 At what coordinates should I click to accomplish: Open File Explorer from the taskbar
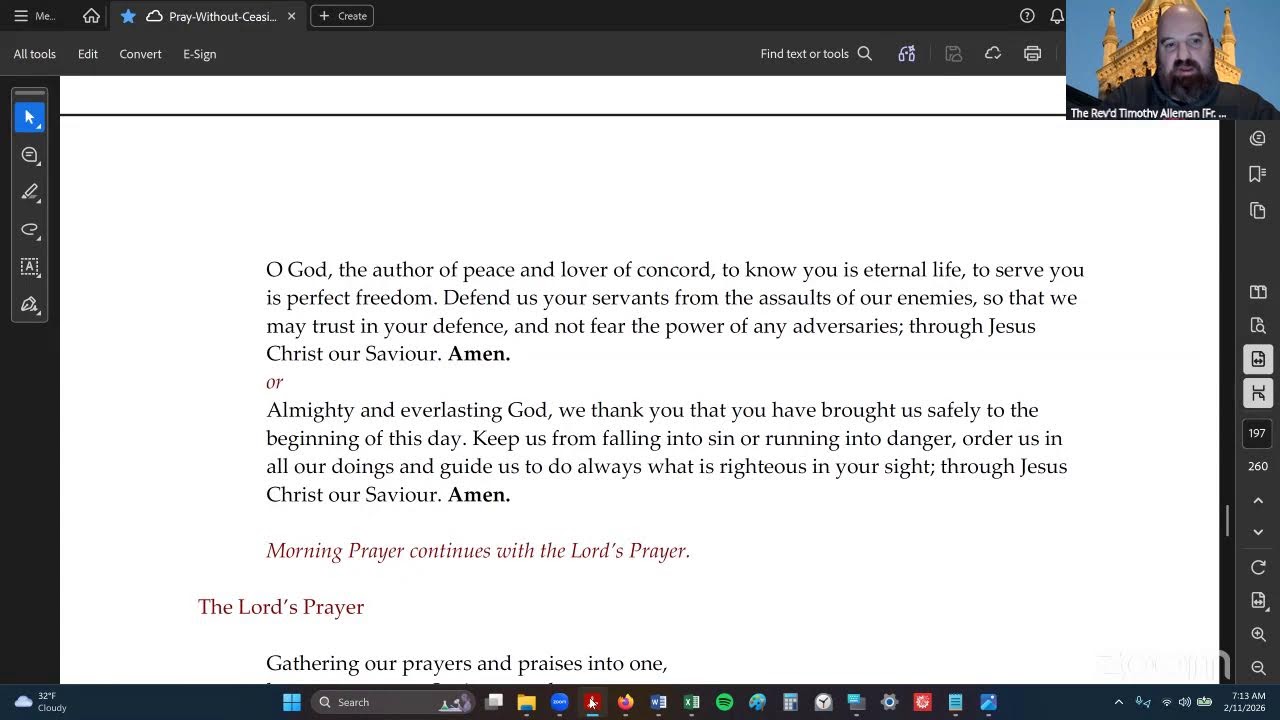point(526,702)
